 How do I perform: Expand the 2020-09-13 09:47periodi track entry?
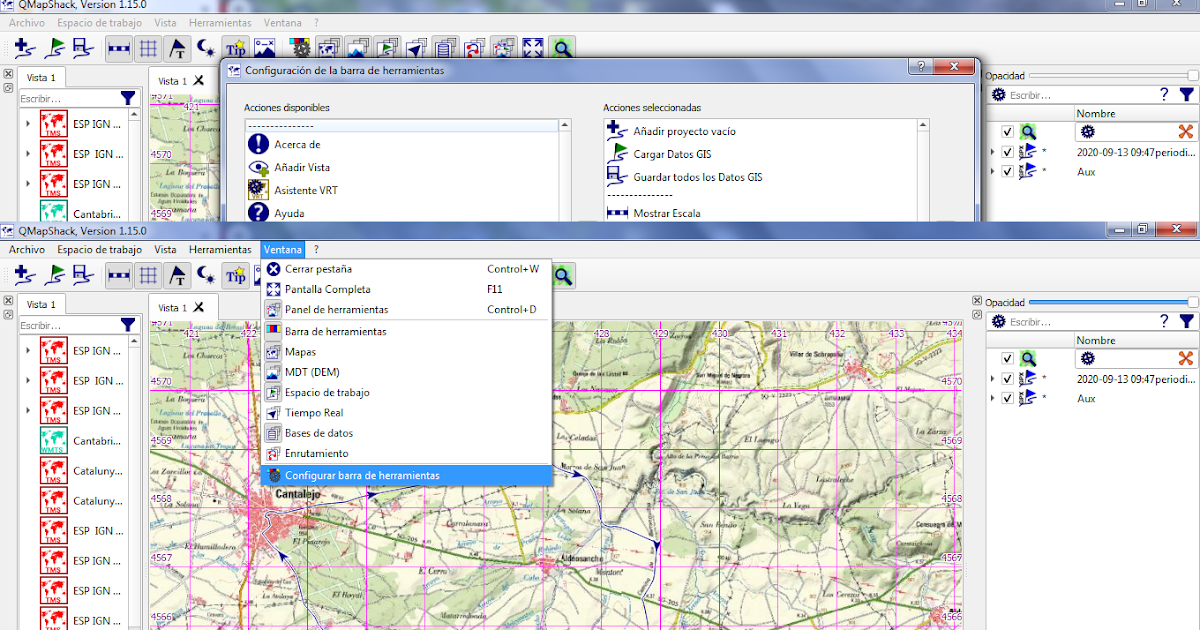coord(993,378)
